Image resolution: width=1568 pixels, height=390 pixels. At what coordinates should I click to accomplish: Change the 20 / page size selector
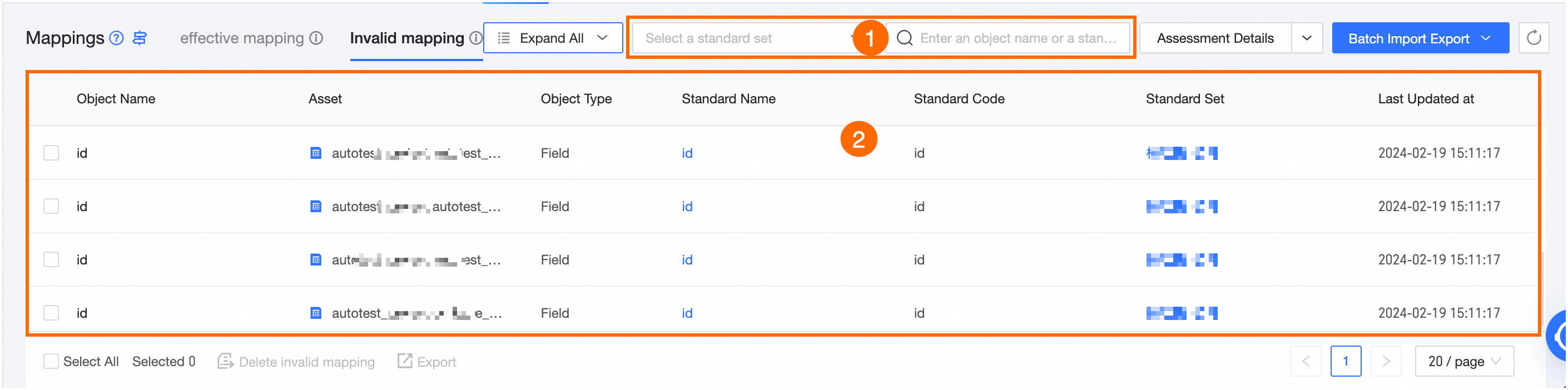(x=1464, y=362)
